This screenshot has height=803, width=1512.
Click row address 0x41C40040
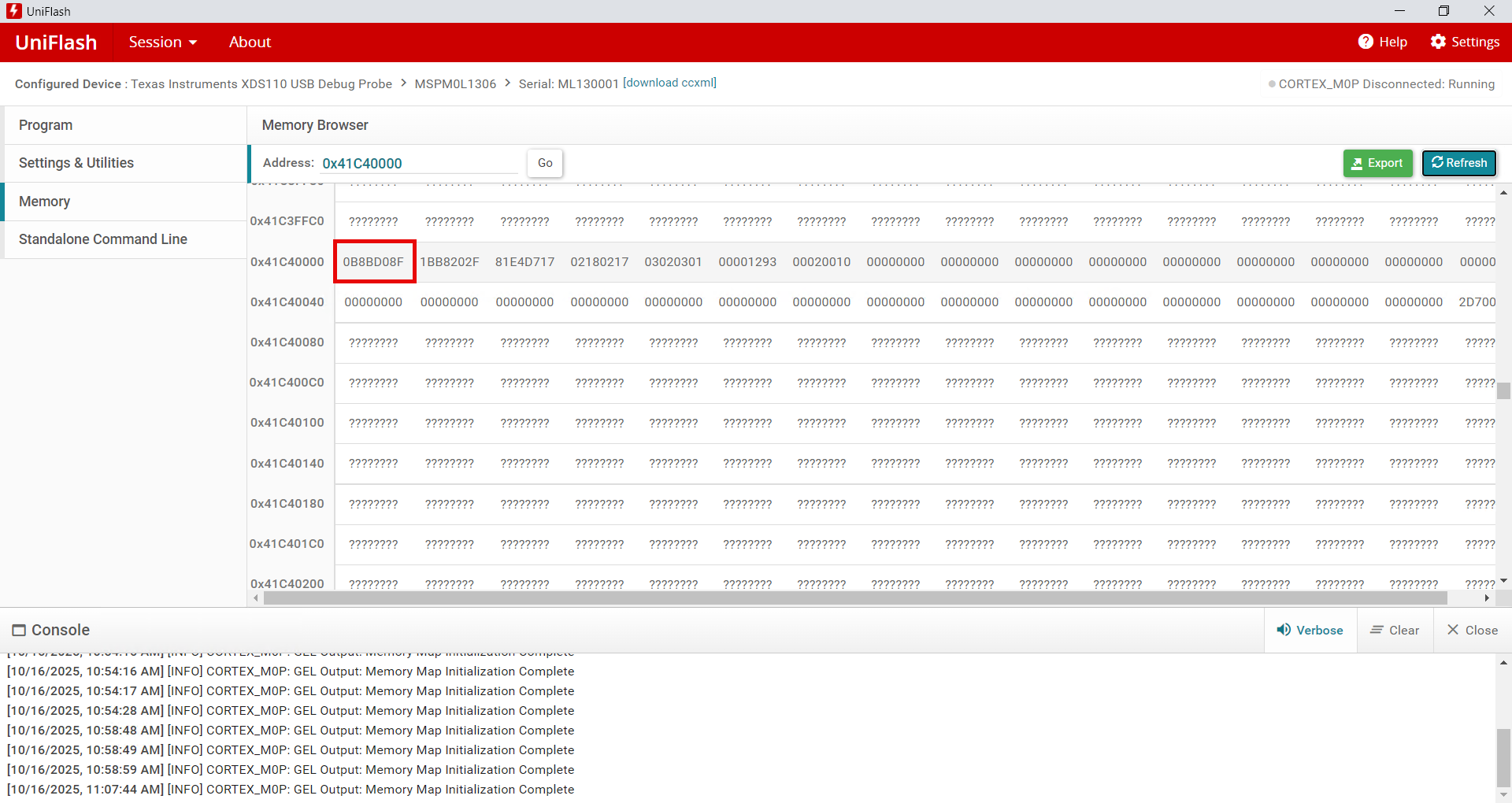click(287, 302)
